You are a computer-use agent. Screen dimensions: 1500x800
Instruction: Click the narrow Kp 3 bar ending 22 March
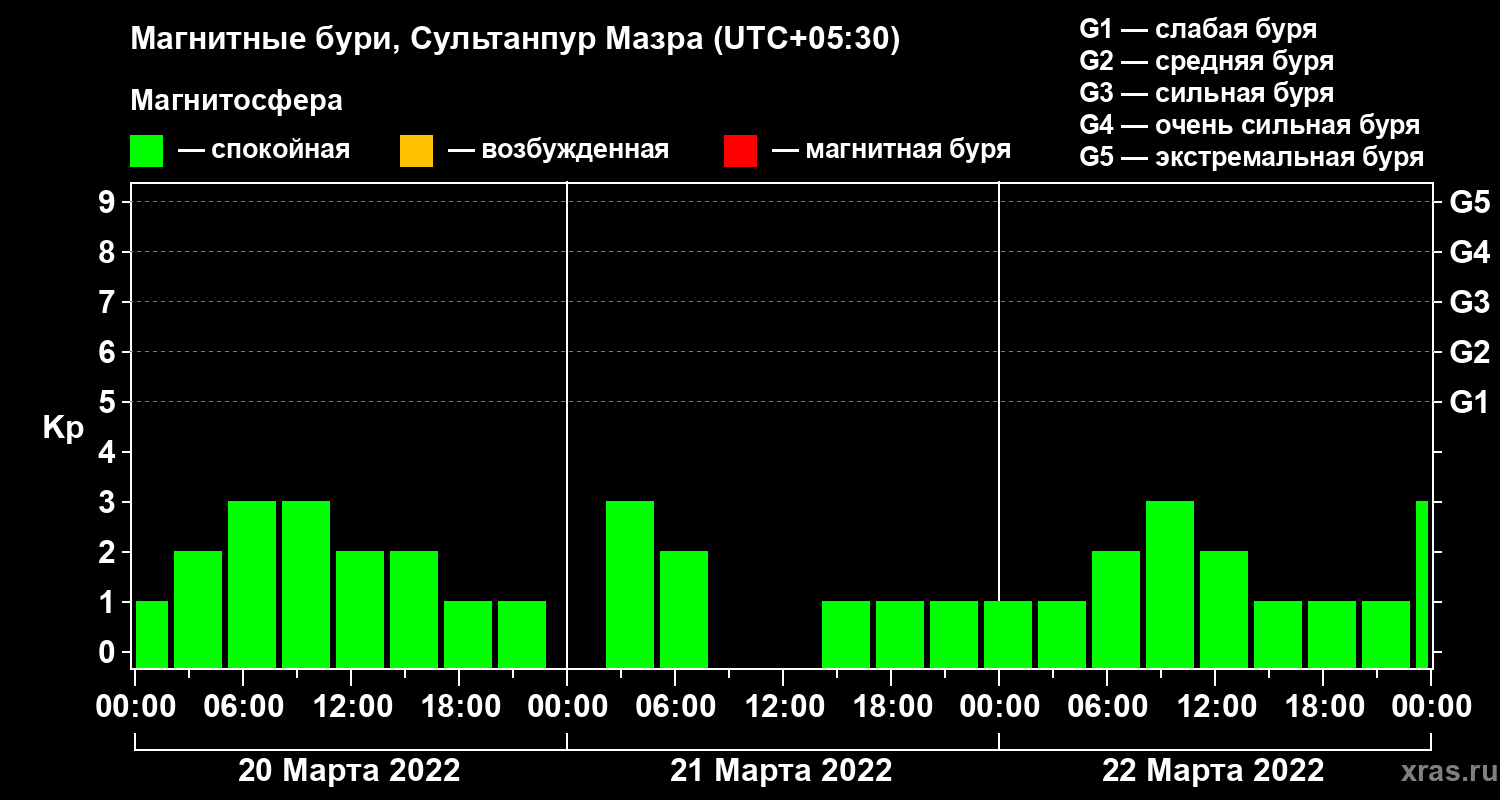(1422, 584)
